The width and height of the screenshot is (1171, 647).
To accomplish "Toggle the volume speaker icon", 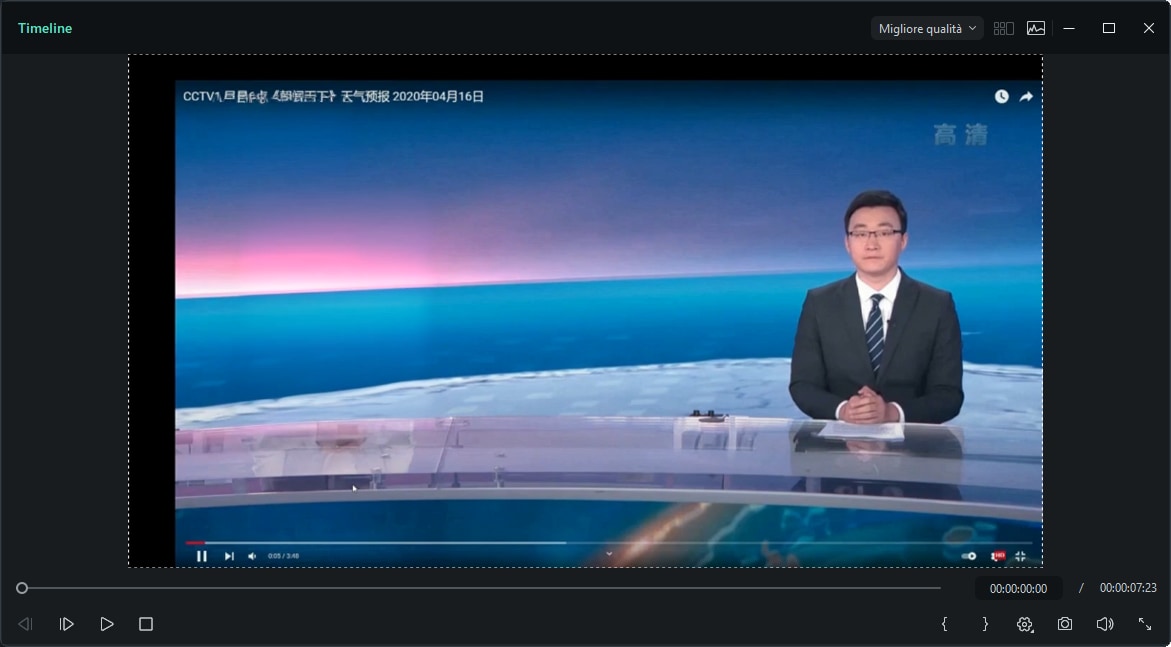I will (1105, 624).
